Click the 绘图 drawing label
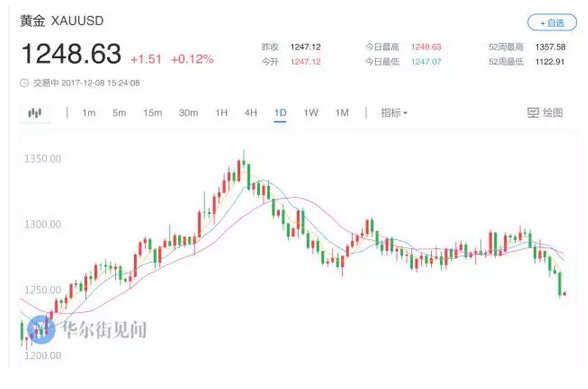Viewport: 588px width, 389px height. (x=553, y=113)
